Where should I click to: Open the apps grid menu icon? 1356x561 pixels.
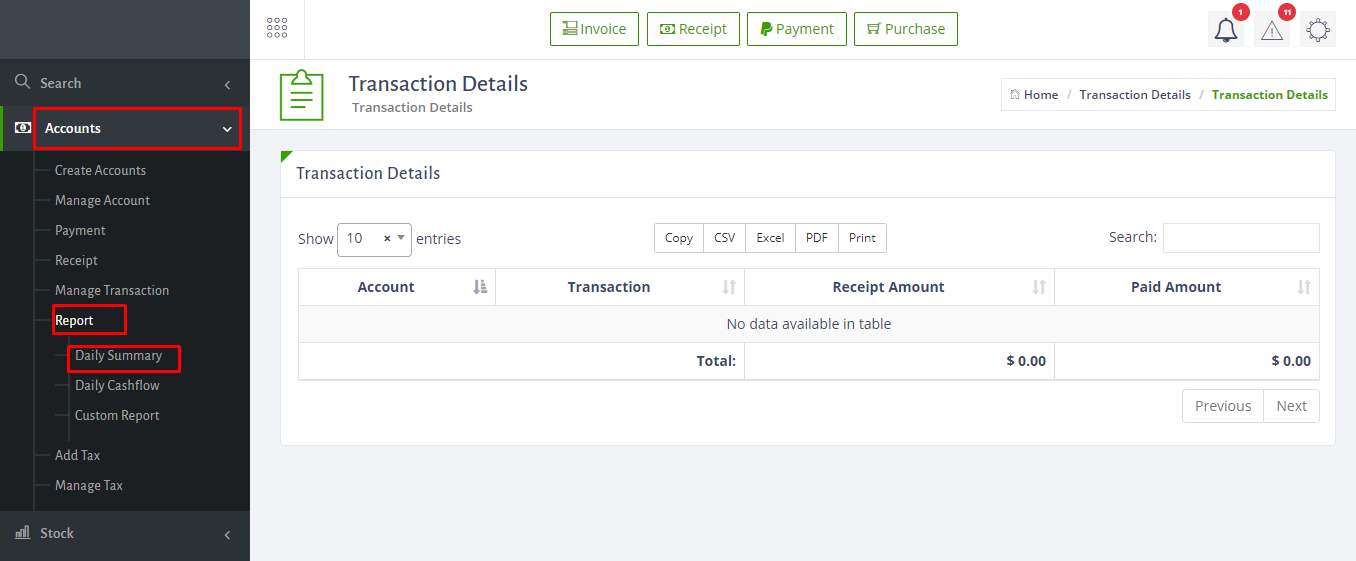pyautogui.click(x=277, y=28)
